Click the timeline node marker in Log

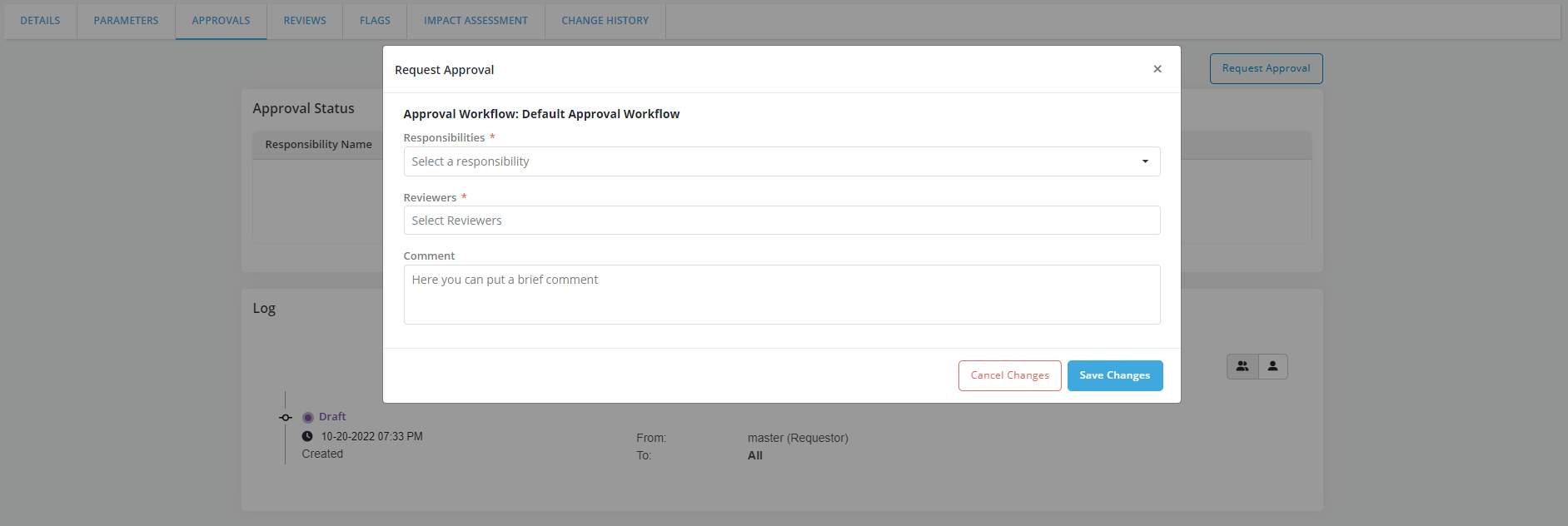[x=286, y=417]
